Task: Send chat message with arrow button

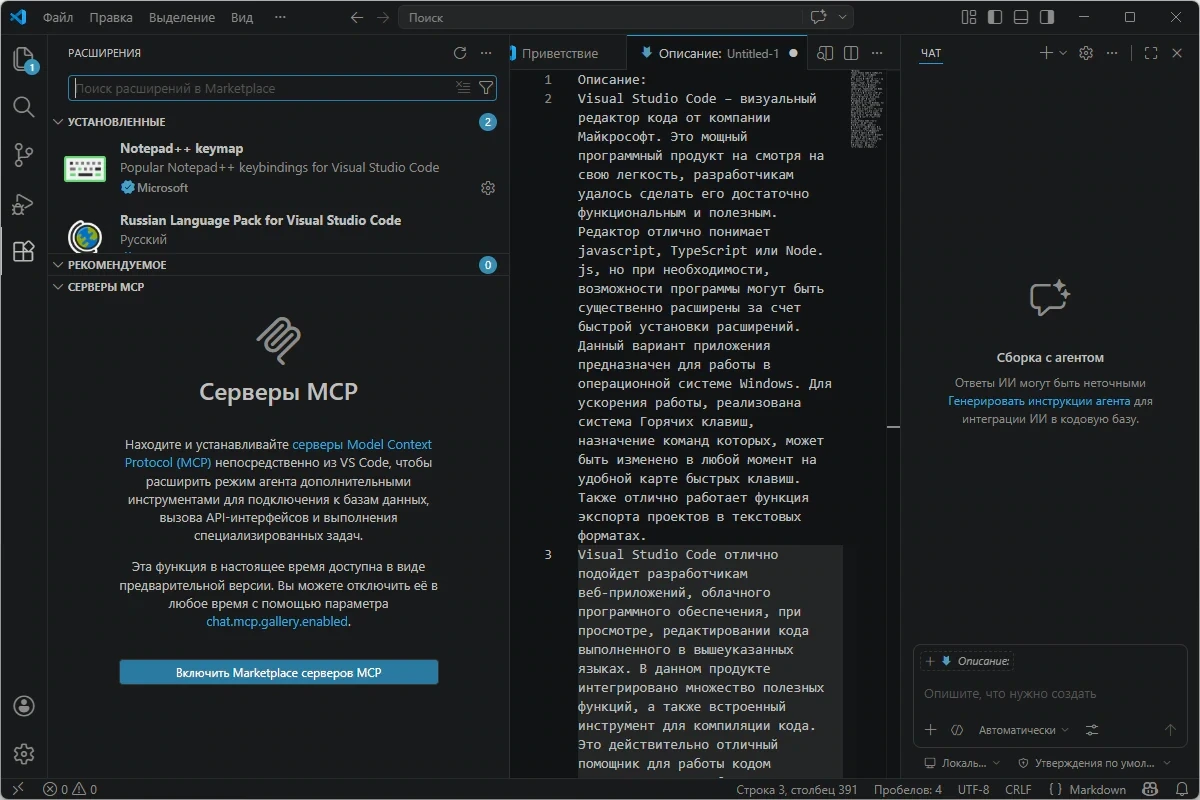Action: click(1170, 730)
